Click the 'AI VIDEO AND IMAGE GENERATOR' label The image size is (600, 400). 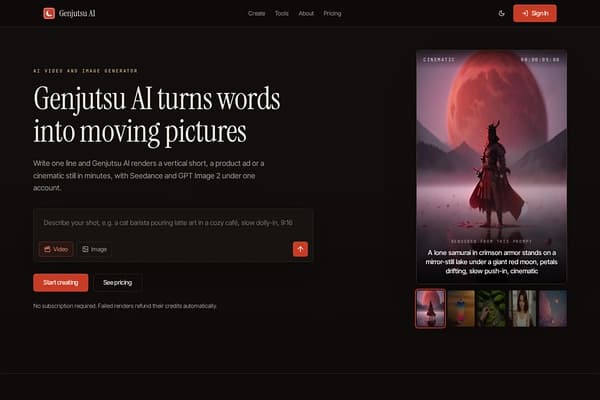point(85,71)
